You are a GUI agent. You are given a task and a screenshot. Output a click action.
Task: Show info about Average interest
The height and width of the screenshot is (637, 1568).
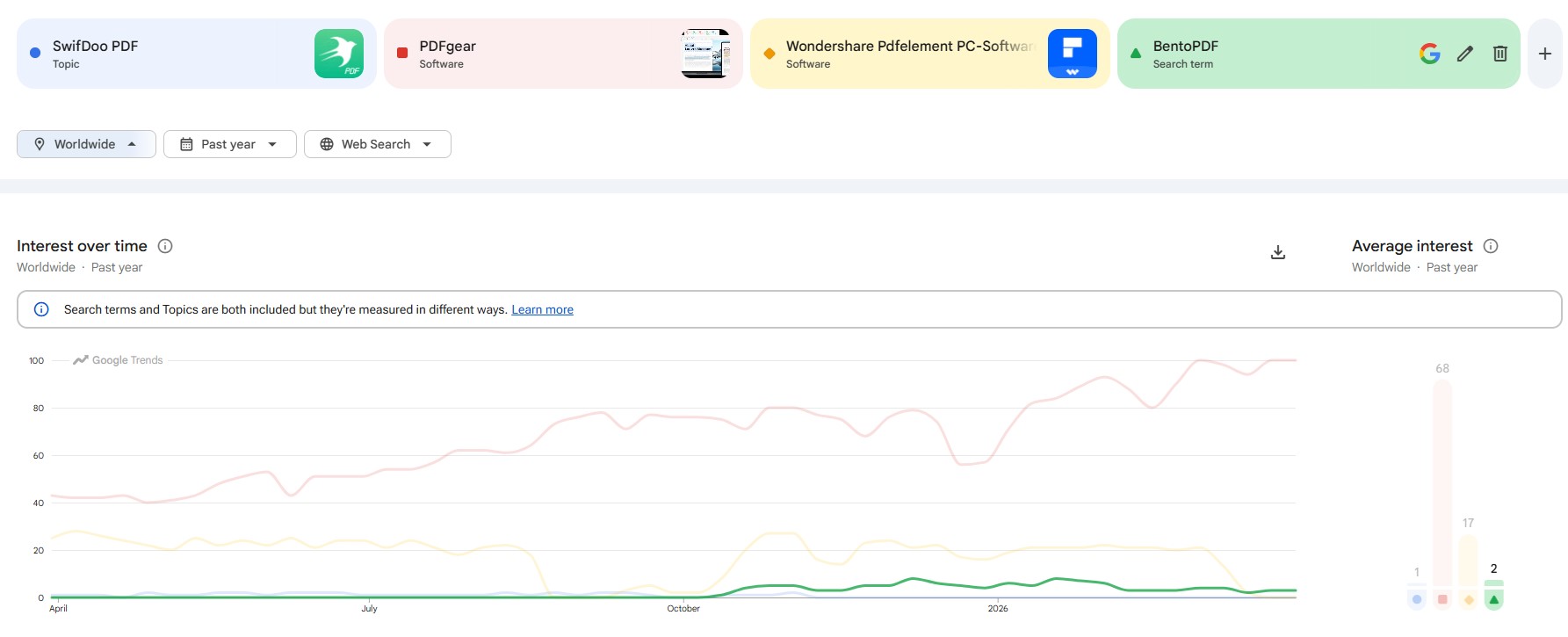pos(1491,246)
